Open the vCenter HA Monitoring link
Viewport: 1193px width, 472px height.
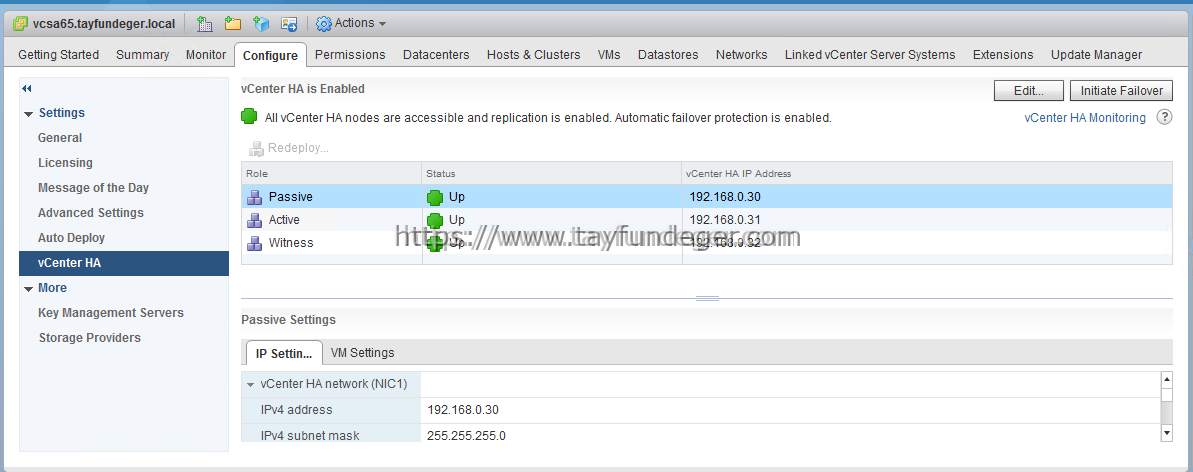coord(1085,118)
